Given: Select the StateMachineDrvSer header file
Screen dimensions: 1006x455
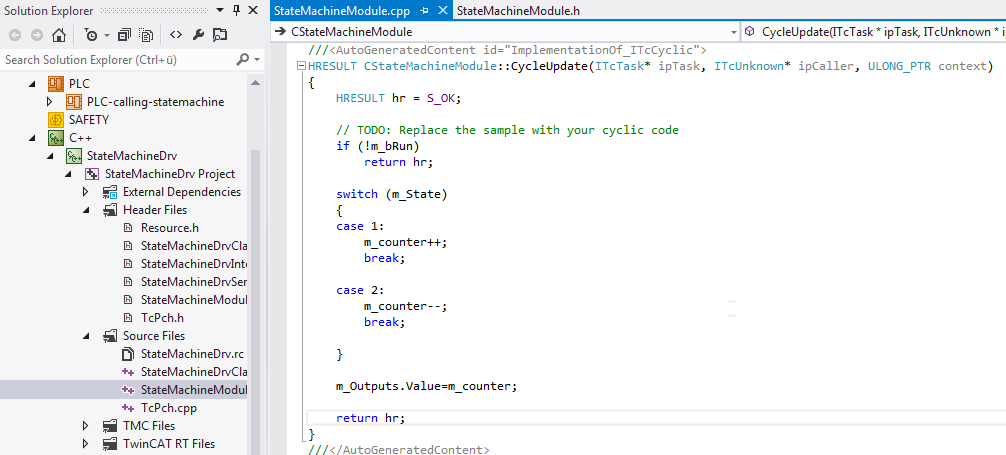Looking at the screenshot, I should [x=194, y=282].
